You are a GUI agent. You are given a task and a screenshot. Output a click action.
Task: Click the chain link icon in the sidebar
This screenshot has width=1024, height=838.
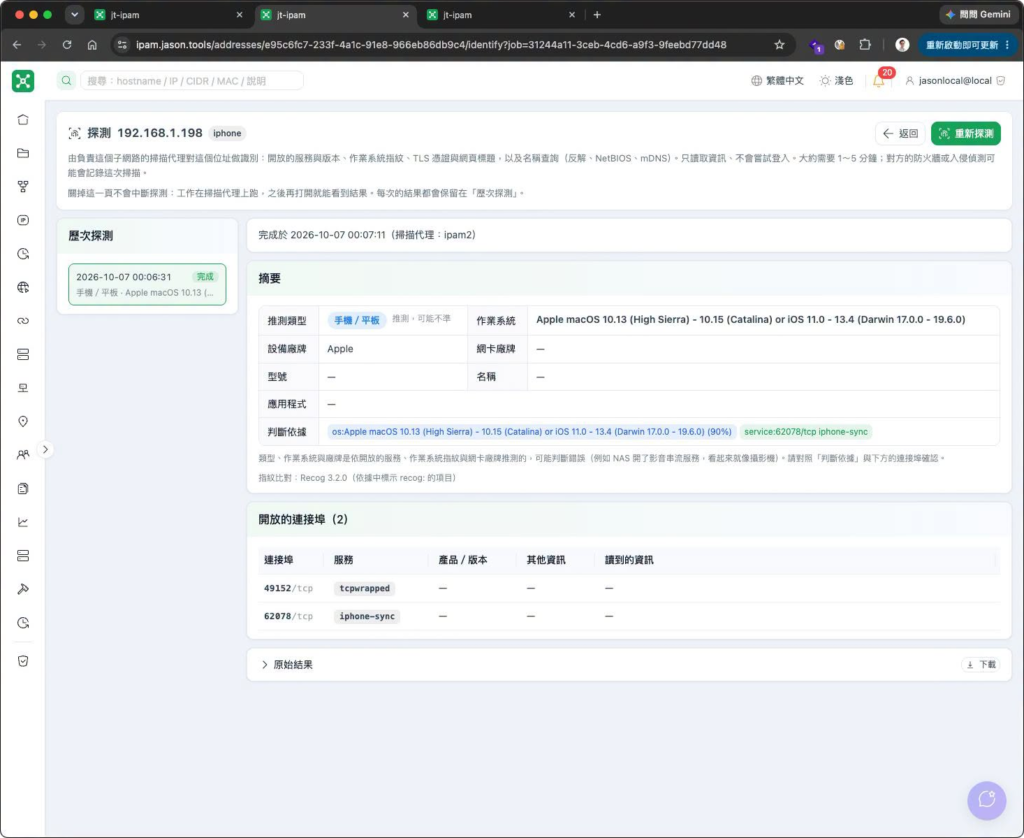pyautogui.click(x=23, y=321)
